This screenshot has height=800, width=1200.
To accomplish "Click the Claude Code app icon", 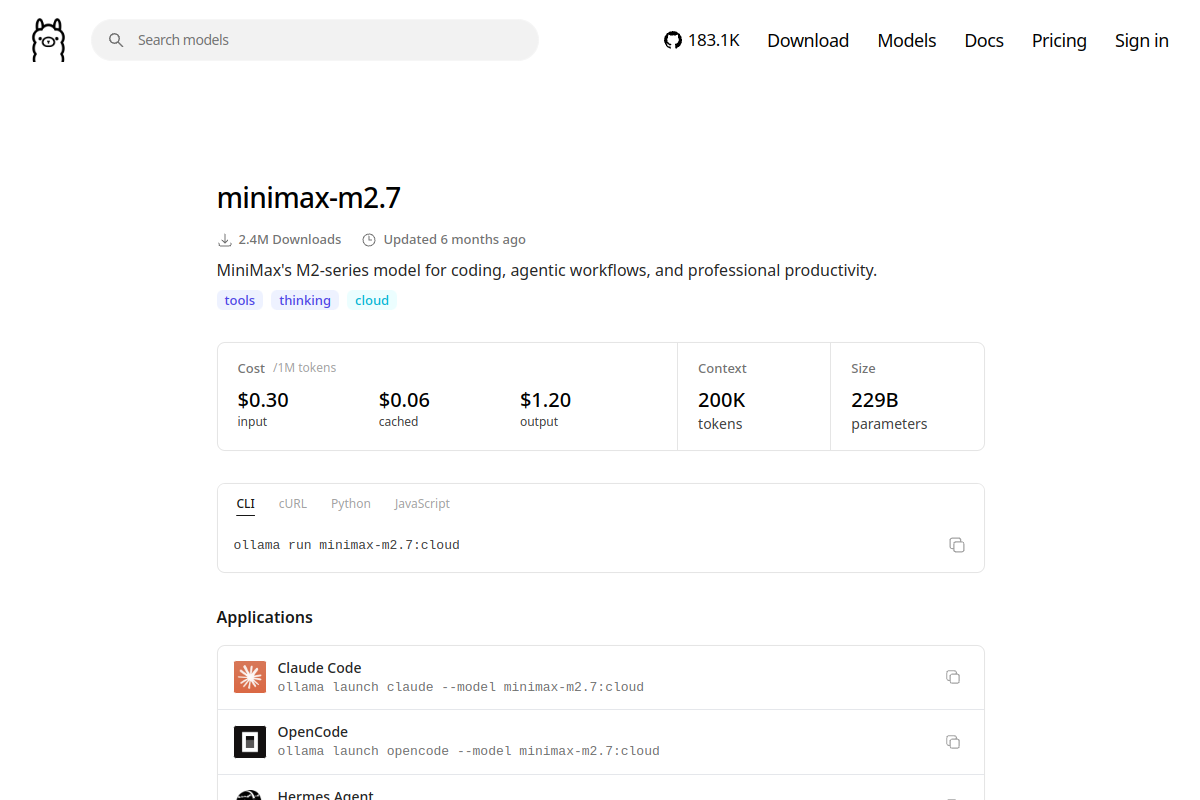I will [250, 677].
